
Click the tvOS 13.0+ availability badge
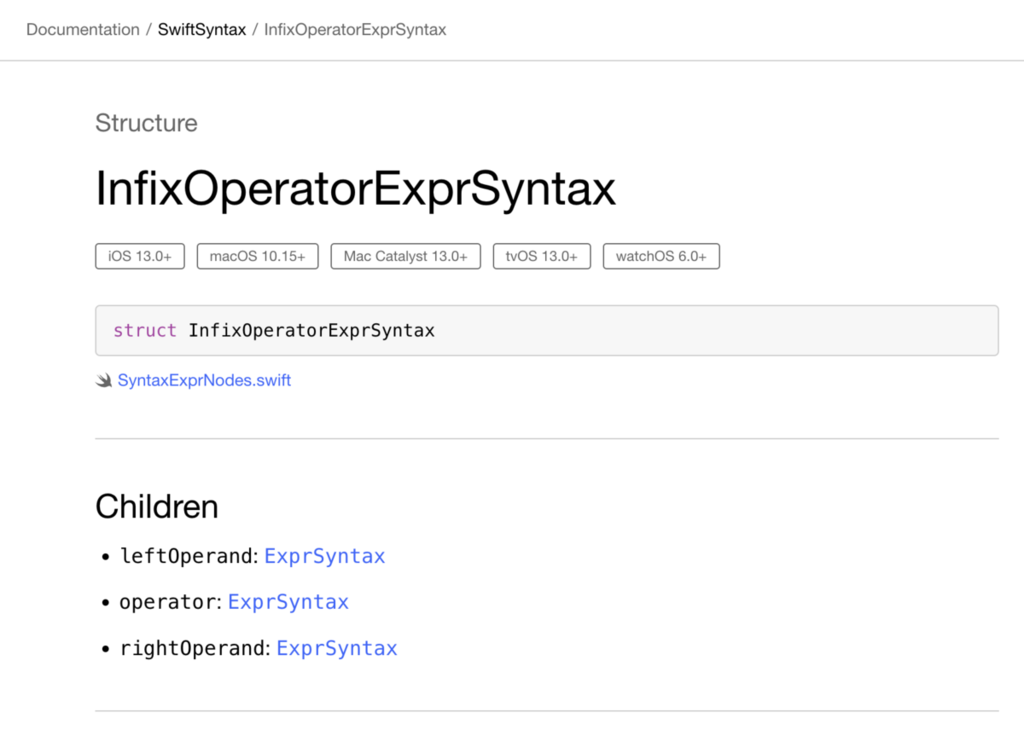click(x=541, y=256)
